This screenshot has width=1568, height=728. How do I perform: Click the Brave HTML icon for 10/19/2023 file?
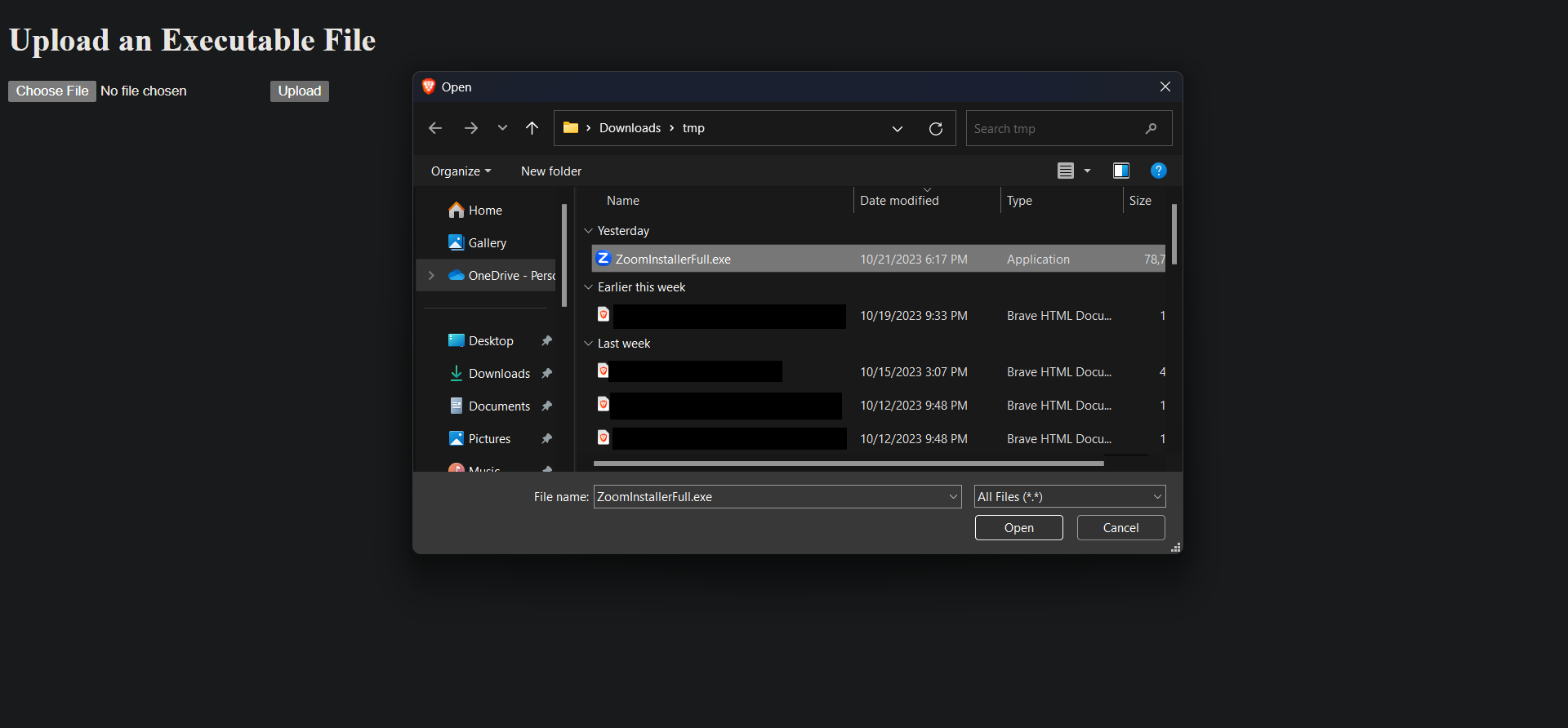[604, 315]
